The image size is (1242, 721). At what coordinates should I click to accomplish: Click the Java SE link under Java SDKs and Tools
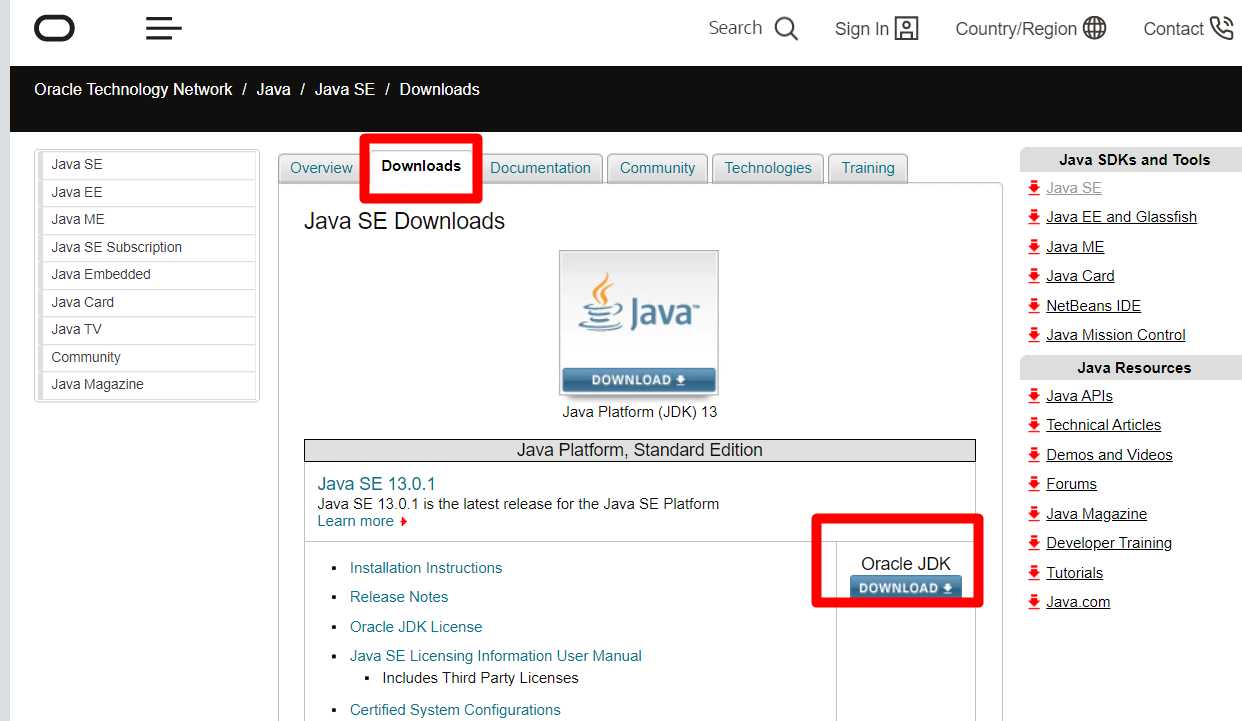click(1073, 188)
